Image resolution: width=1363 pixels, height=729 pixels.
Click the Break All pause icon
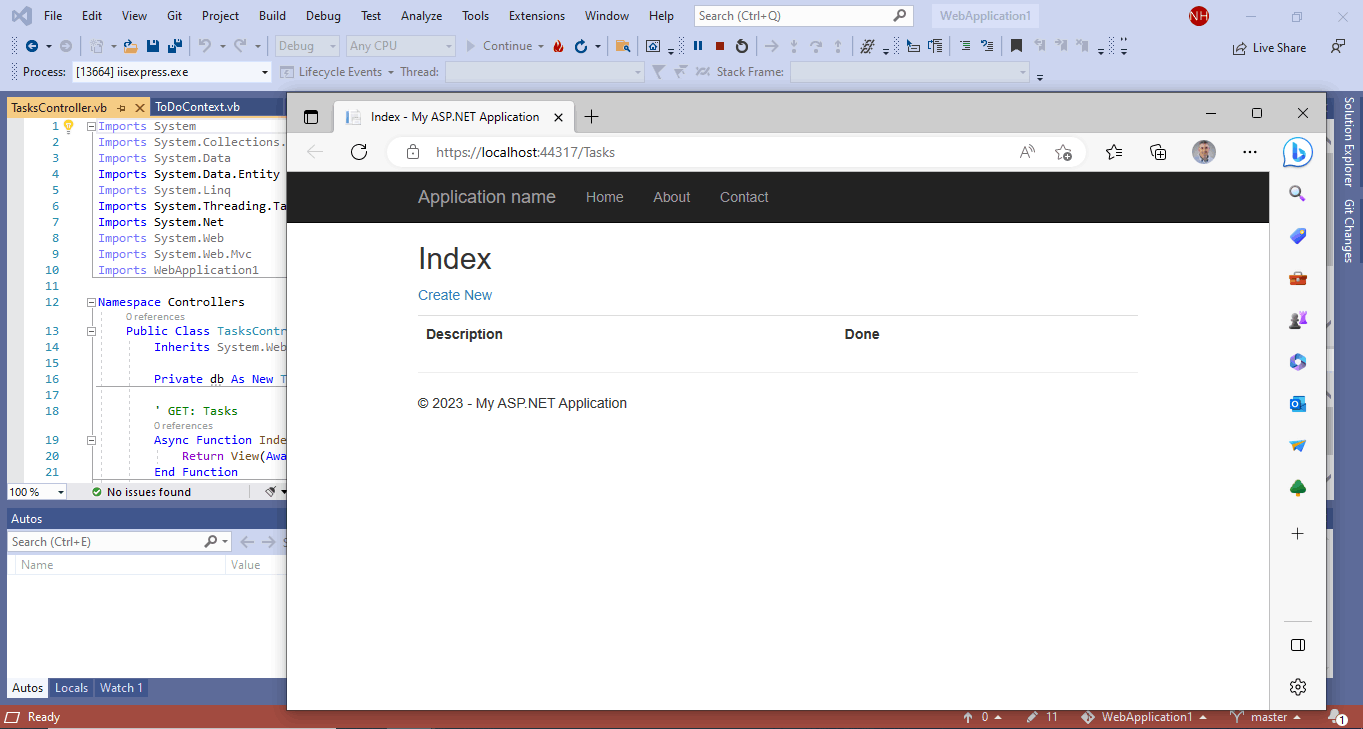(x=697, y=46)
